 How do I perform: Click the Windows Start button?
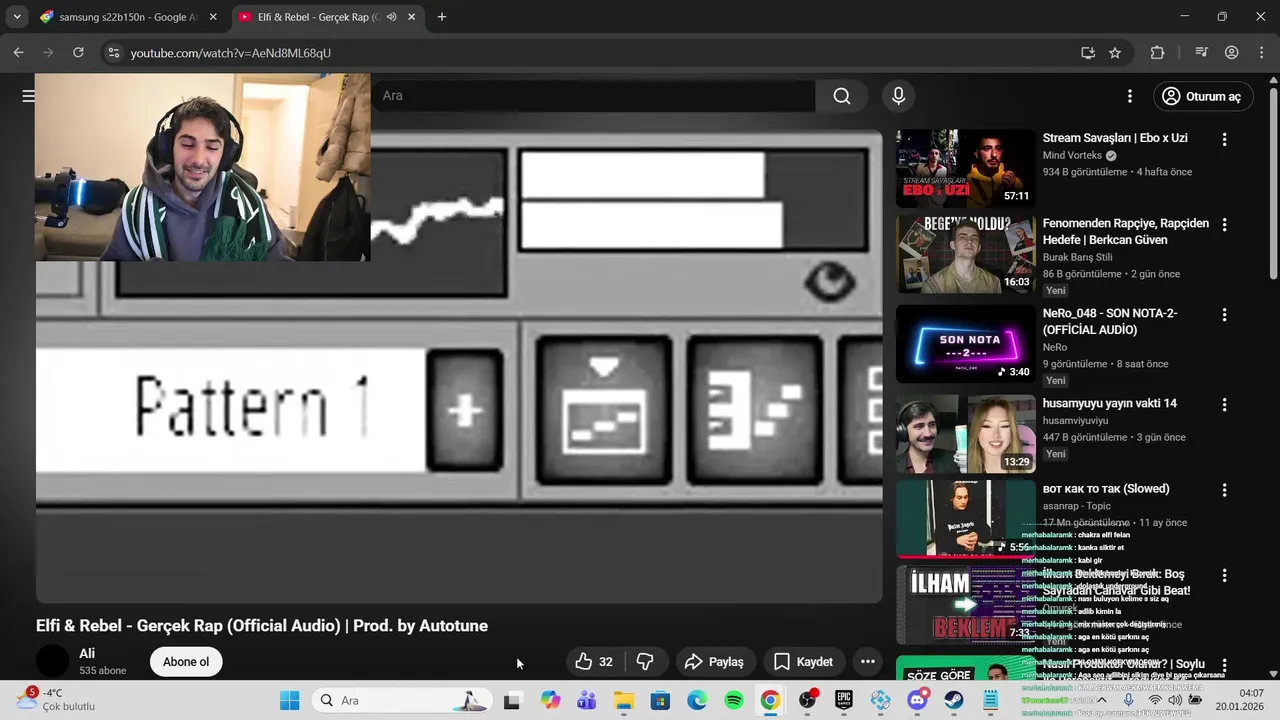tap(290, 701)
